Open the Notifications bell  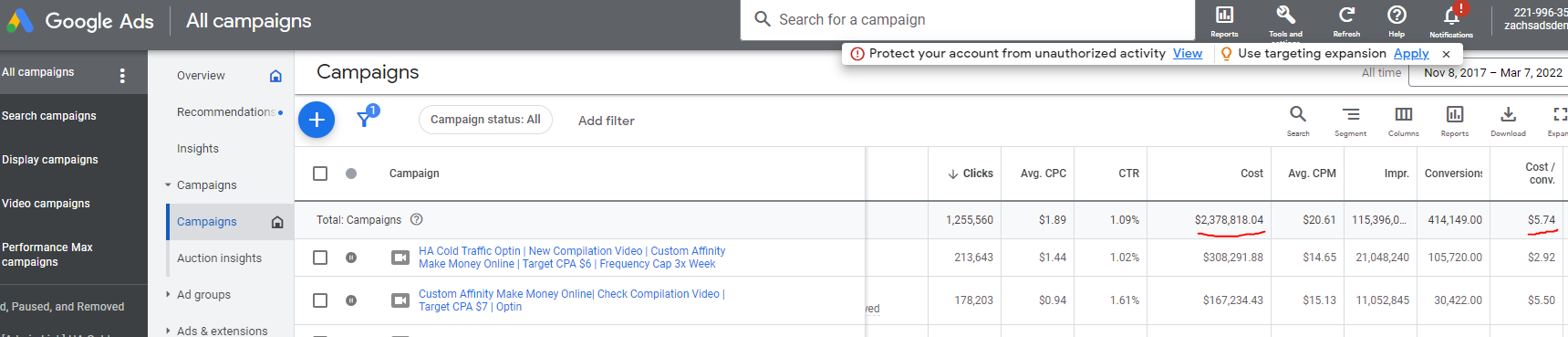tap(1451, 16)
